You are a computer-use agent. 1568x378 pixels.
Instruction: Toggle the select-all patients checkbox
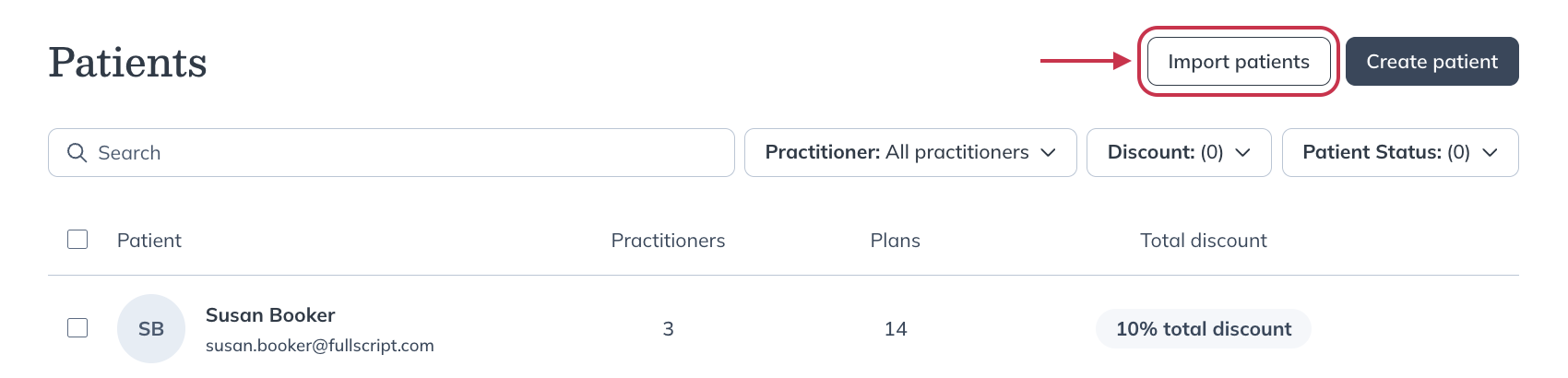pos(77,240)
